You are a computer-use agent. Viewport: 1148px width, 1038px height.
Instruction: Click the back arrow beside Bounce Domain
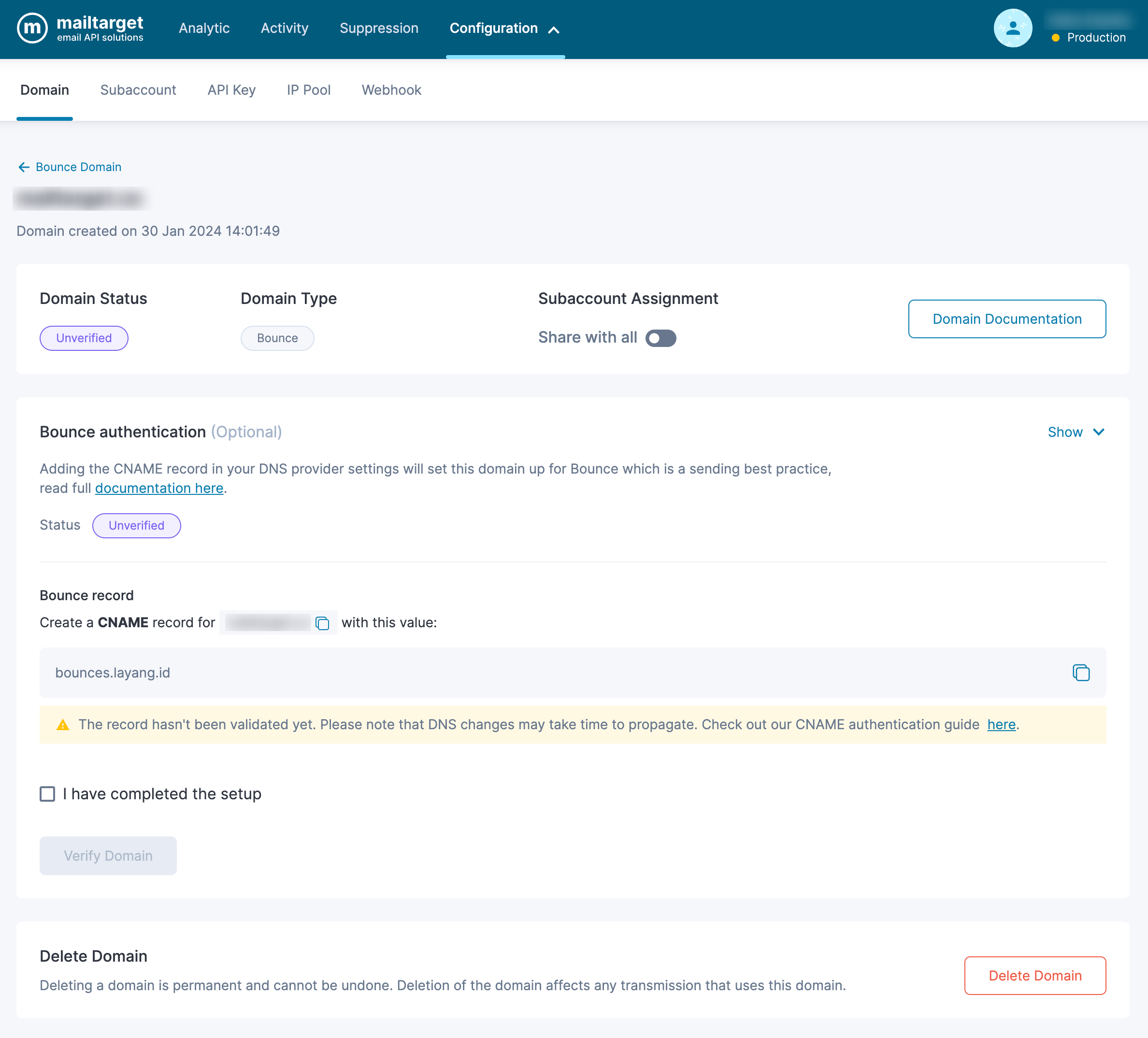pos(24,167)
